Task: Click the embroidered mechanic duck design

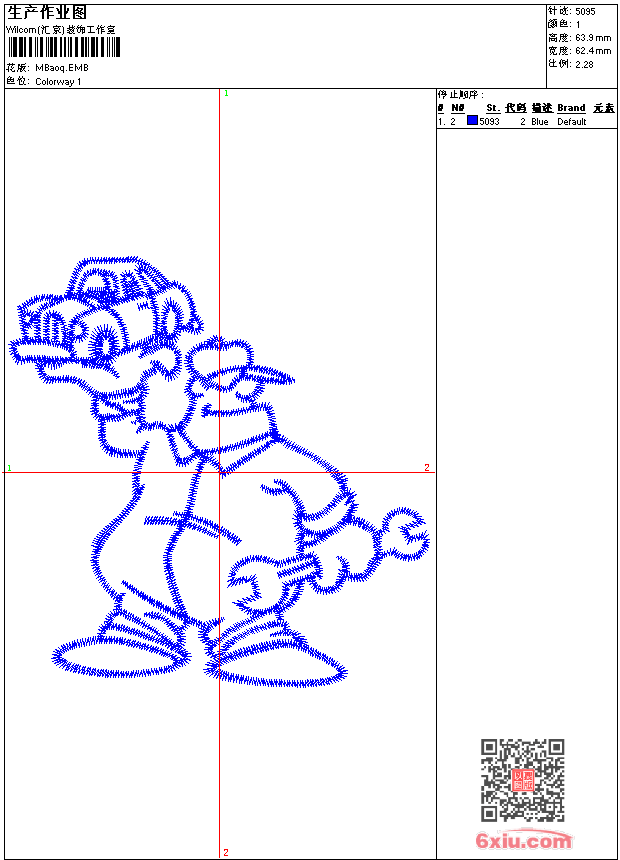Action: coord(218,472)
